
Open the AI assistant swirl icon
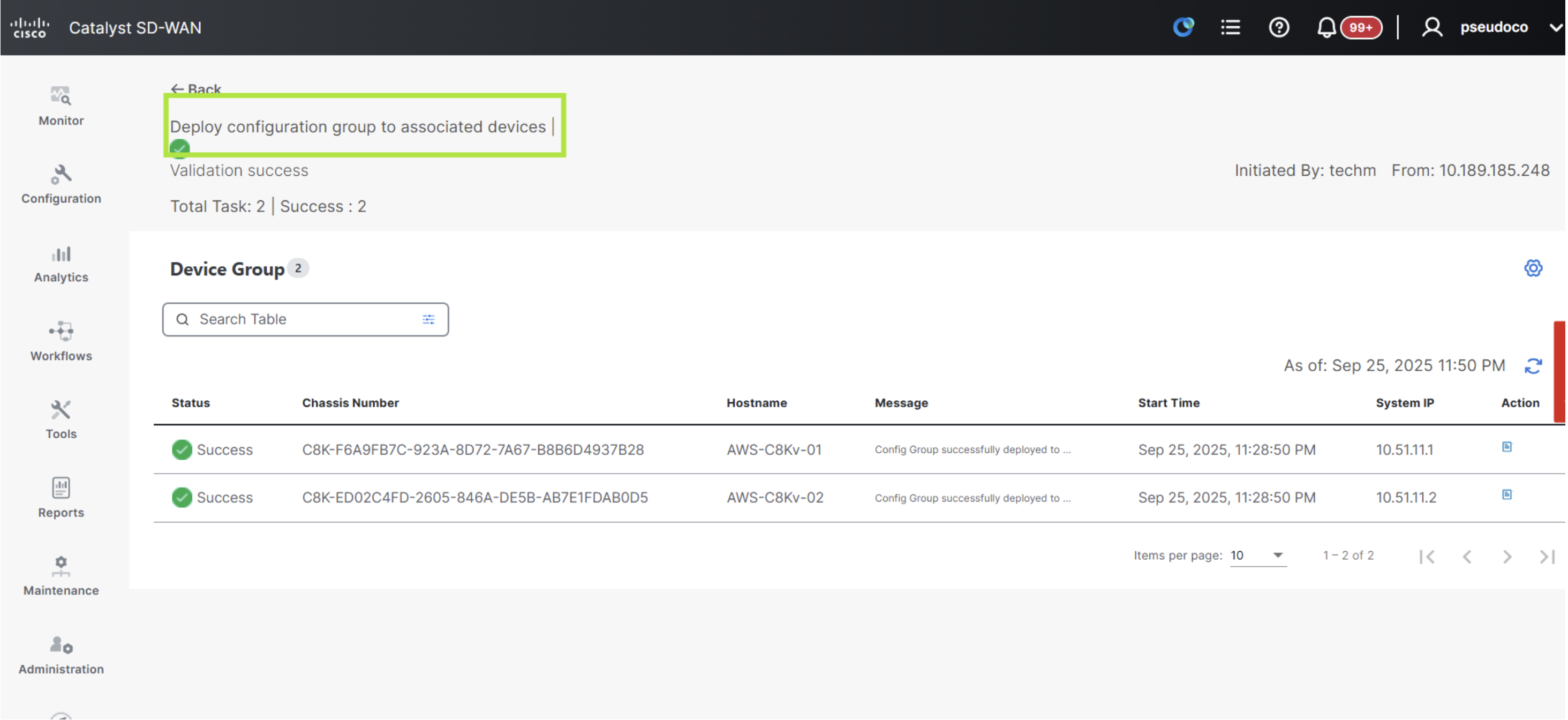pos(1183,27)
